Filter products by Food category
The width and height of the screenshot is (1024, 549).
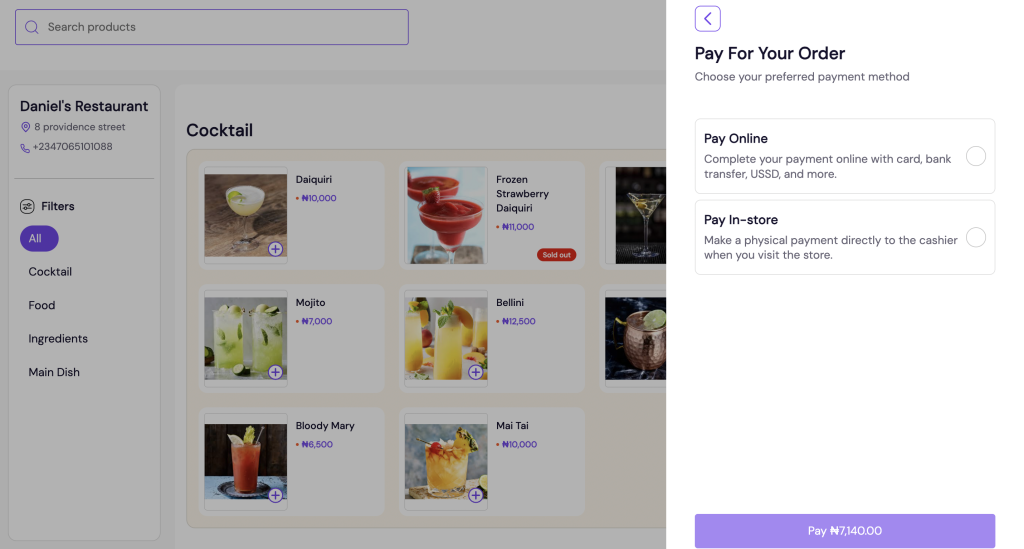click(42, 305)
